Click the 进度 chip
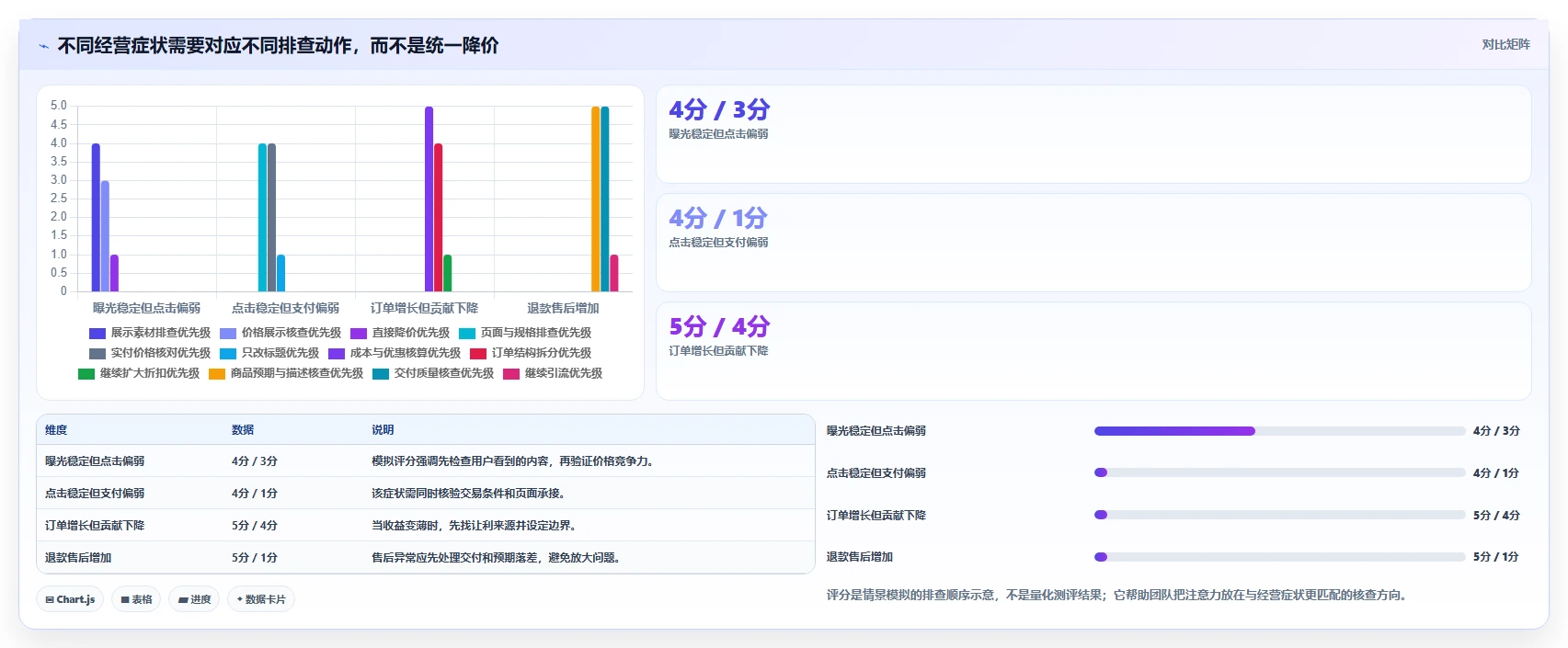The height and width of the screenshot is (648, 1568). pyautogui.click(x=194, y=599)
